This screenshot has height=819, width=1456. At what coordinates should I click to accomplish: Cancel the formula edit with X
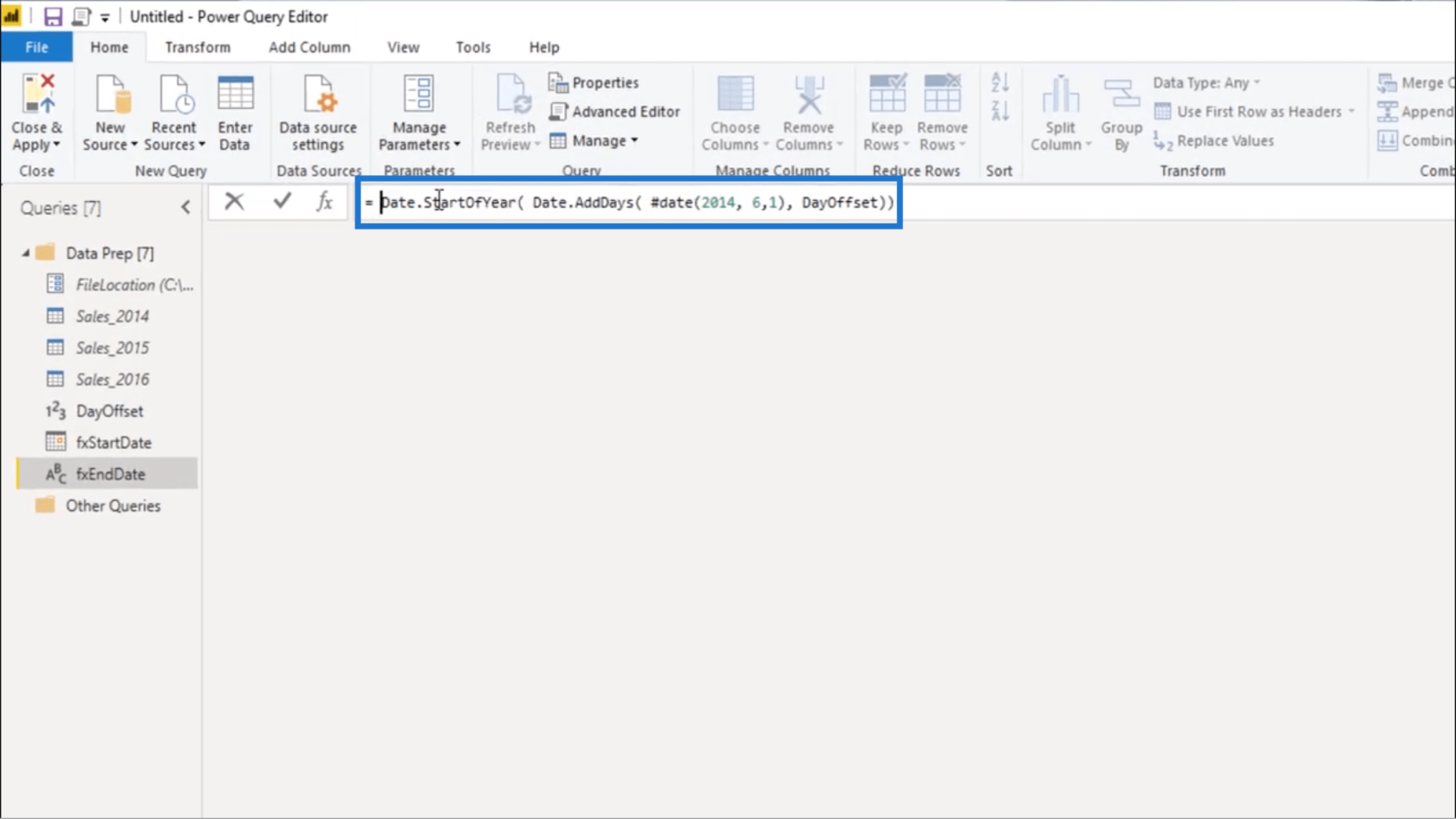pyautogui.click(x=234, y=202)
